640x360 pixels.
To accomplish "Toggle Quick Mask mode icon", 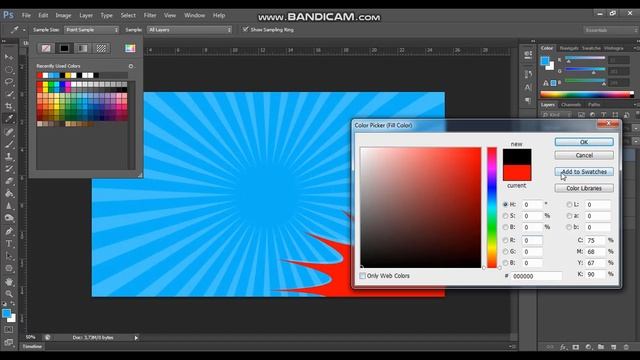I will pyautogui.click(x=9, y=329).
